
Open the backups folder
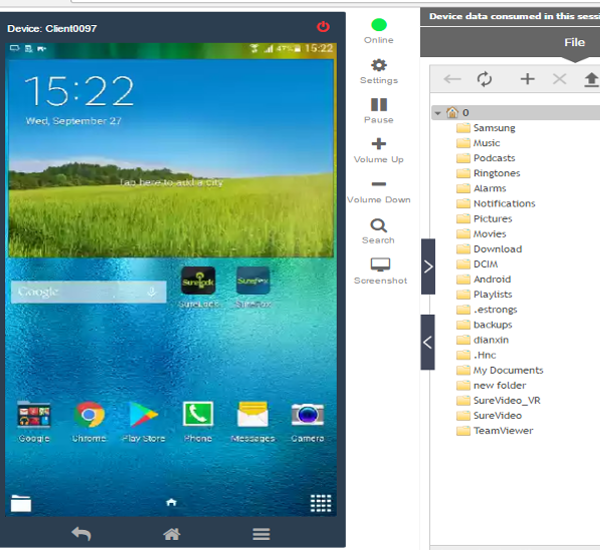coord(484,325)
